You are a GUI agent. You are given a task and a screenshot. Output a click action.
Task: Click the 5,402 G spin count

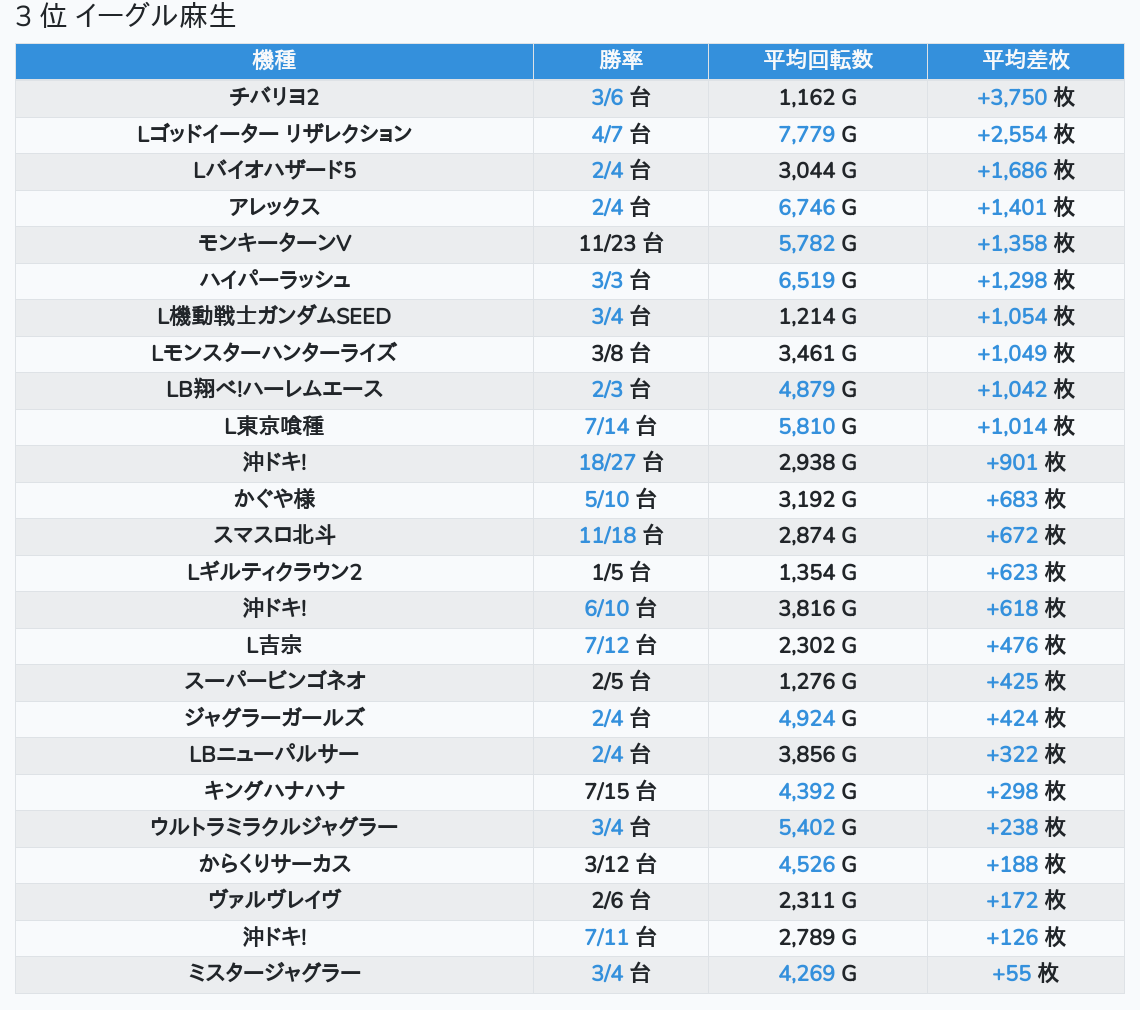(818, 827)
